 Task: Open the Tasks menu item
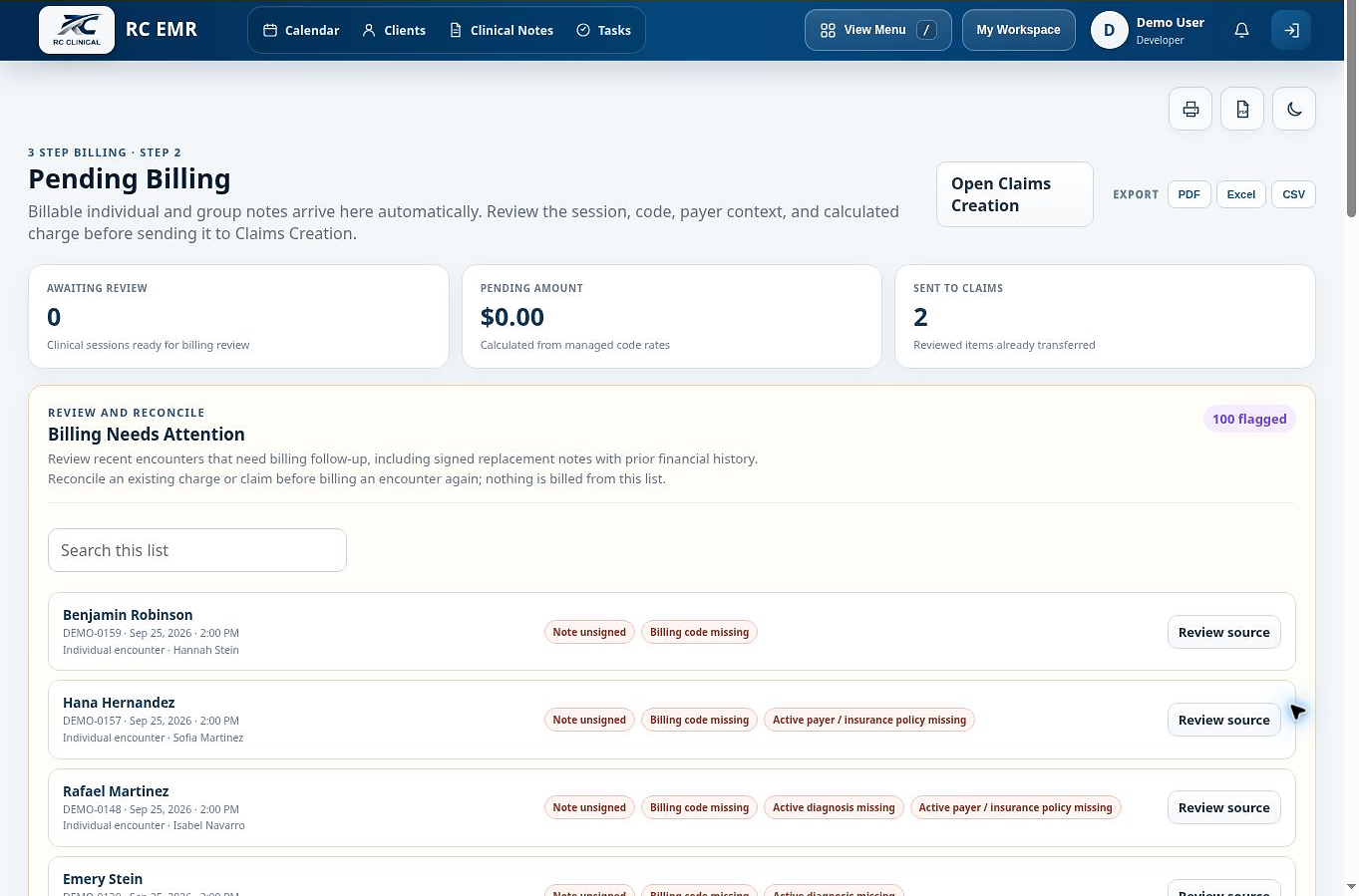pyautogui.click(x=603, y=30)
